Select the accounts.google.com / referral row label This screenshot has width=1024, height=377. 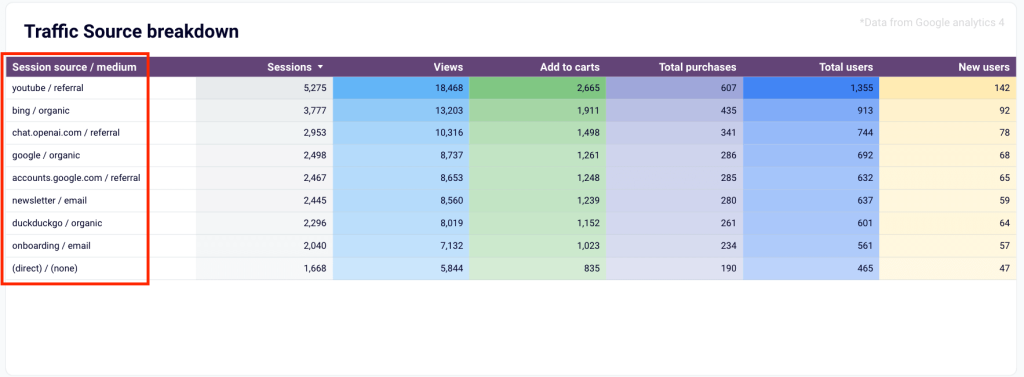[76, 178]
